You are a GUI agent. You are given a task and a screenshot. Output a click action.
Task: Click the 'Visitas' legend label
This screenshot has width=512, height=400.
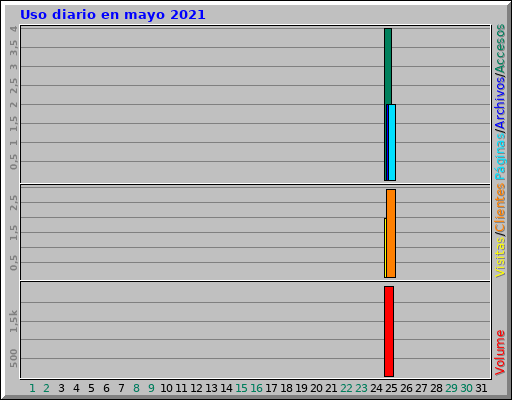click(x=500, y=257)
